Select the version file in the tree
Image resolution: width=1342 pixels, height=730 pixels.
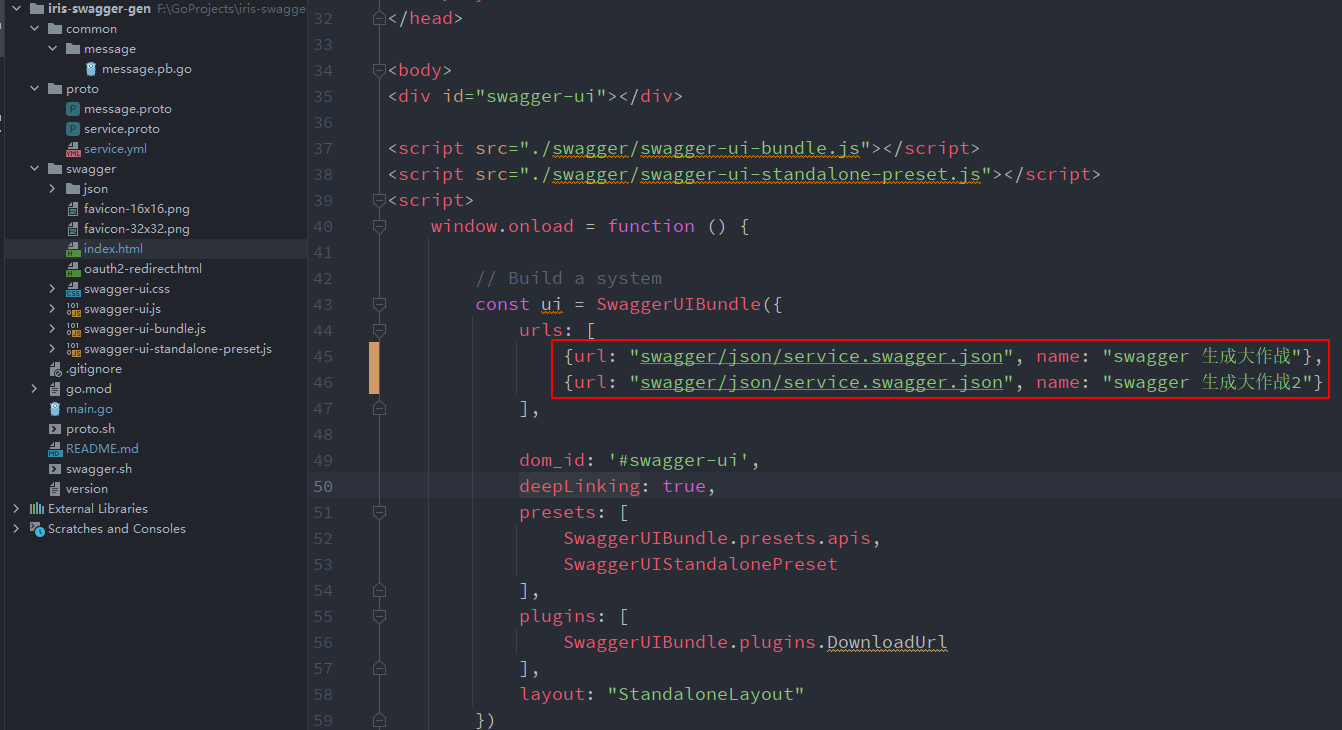[x=87, y=489]
